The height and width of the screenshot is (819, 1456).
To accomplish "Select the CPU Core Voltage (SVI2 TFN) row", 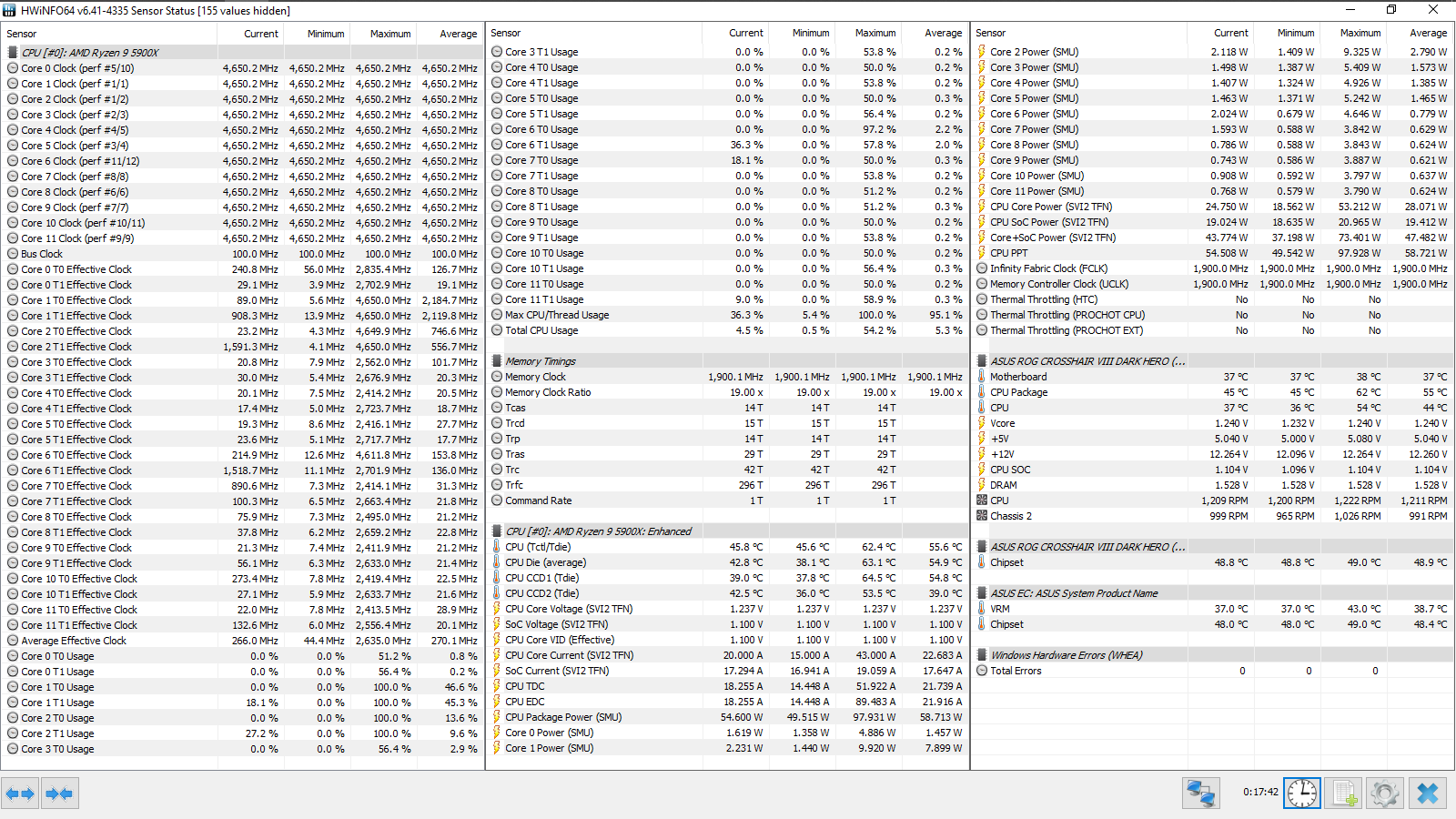I will point(726,609).
